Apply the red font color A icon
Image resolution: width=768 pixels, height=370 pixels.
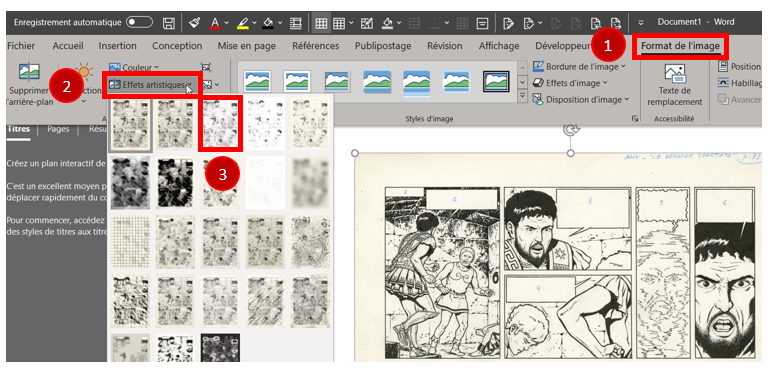(215, 23)
